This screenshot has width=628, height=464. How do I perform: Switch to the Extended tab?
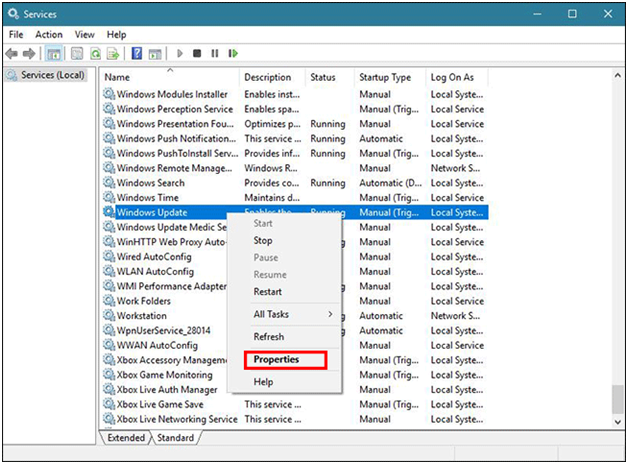126,438
